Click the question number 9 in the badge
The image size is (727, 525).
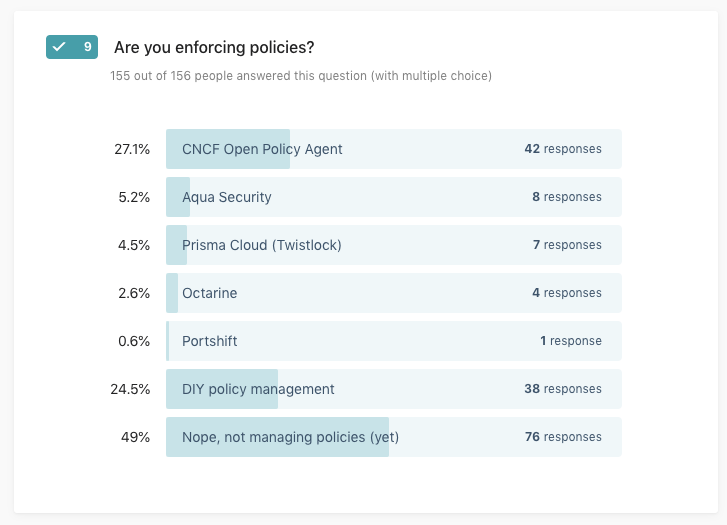(x=88, y=47)
